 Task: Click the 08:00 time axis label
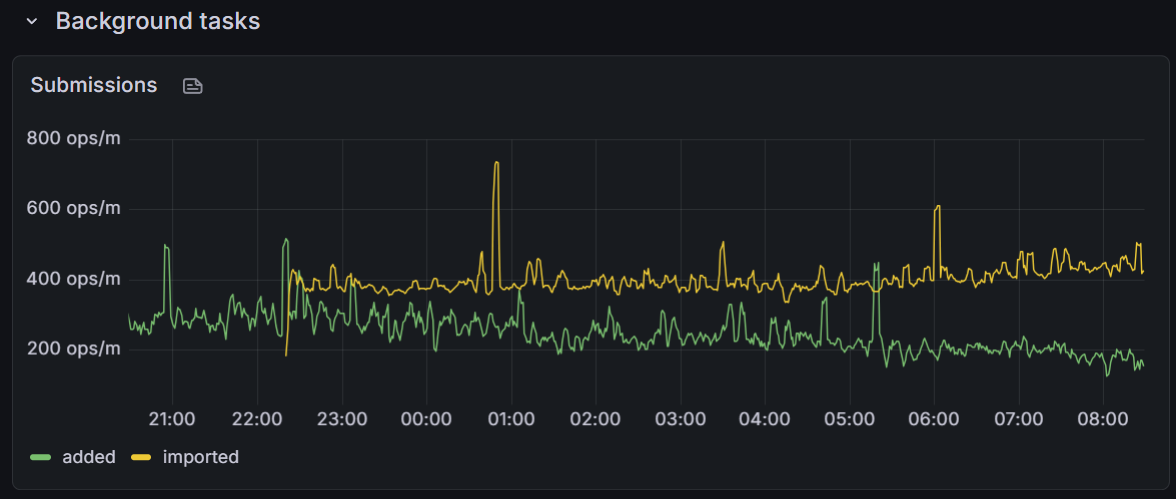pos(1103,416)
